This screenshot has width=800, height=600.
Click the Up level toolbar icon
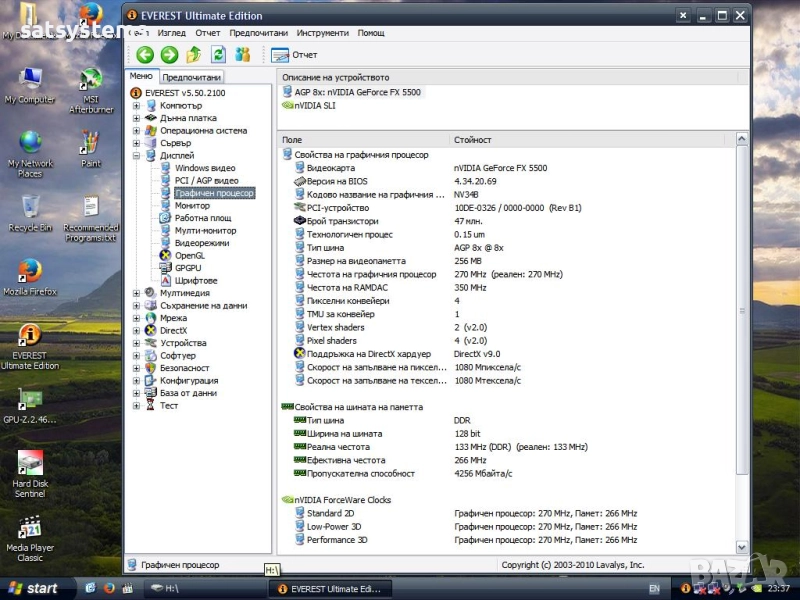[194, 55]
